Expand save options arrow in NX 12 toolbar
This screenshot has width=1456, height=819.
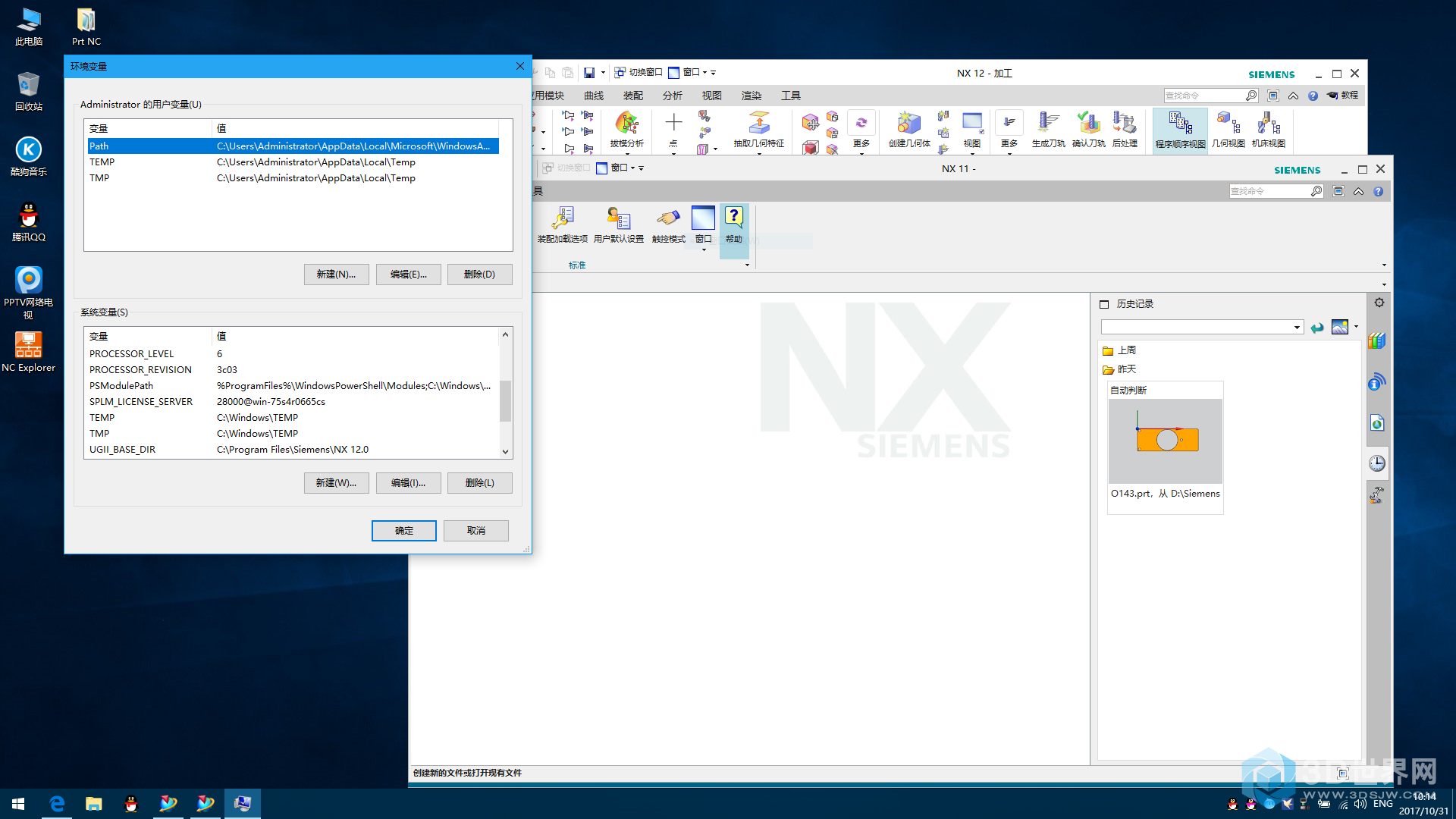click(x=603, y=73)
